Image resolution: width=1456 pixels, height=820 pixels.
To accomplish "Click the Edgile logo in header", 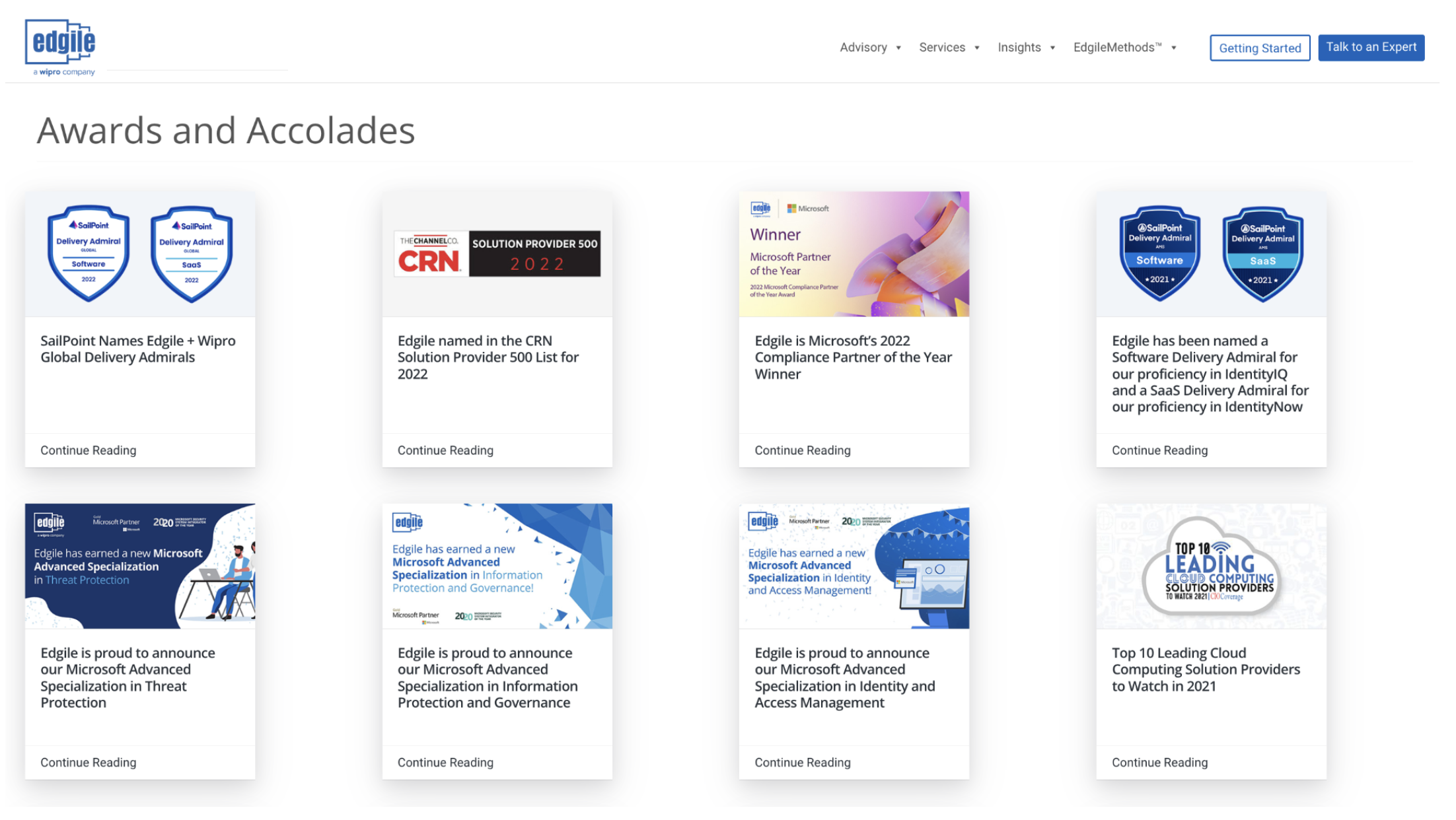I will click(61, 48).
